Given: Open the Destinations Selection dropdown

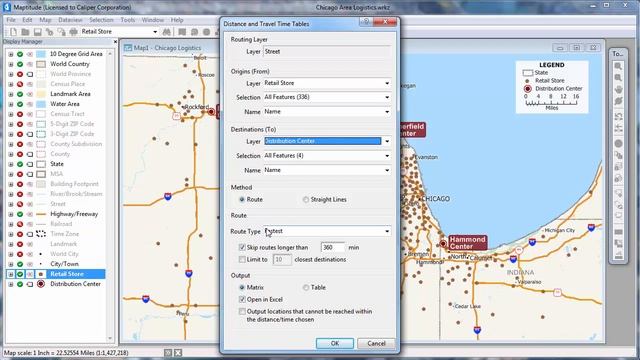Looking at the screenshot, I should tap(387, 156).
